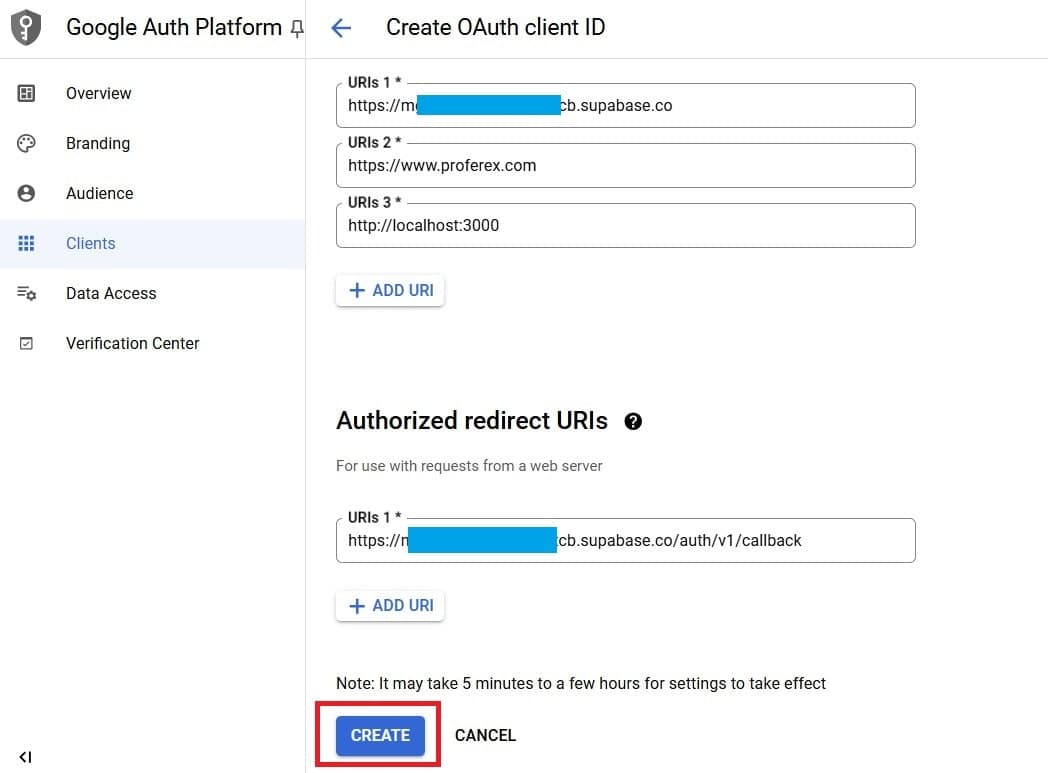1048x773 pixels.
Task: Click the URIs 2 field containing proferex.com
Action: [x=625, y=165]
